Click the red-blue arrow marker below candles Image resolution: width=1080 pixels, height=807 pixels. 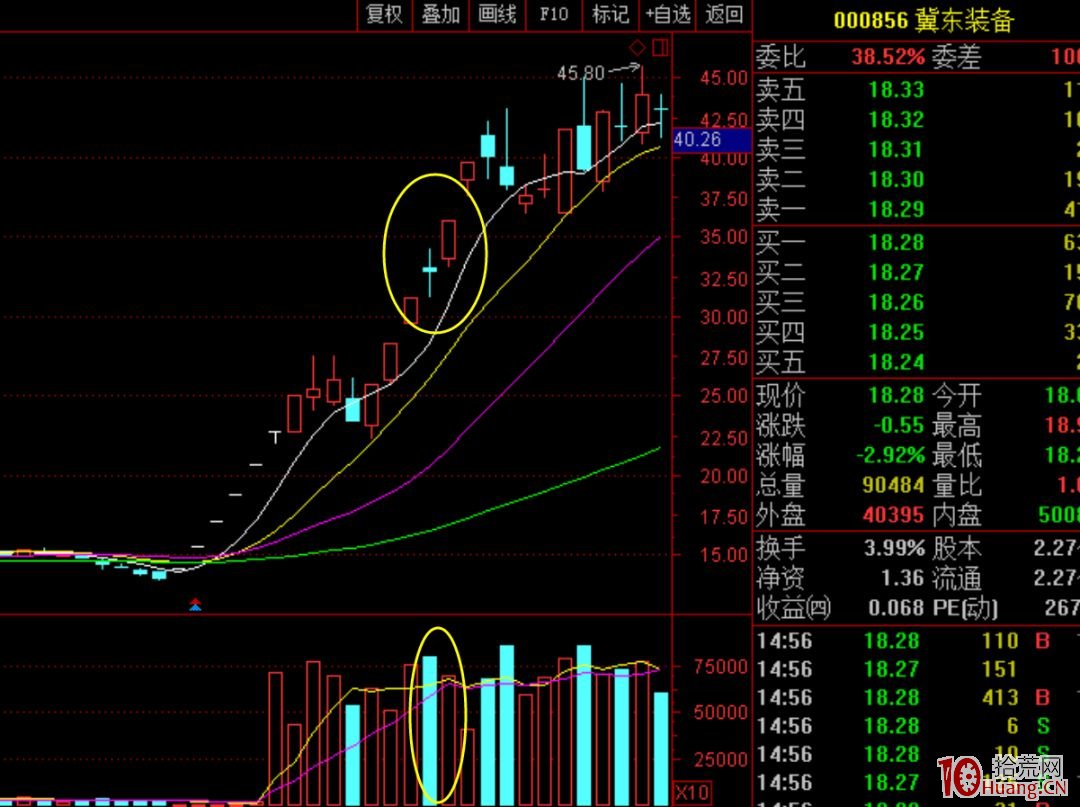[196, 605]
